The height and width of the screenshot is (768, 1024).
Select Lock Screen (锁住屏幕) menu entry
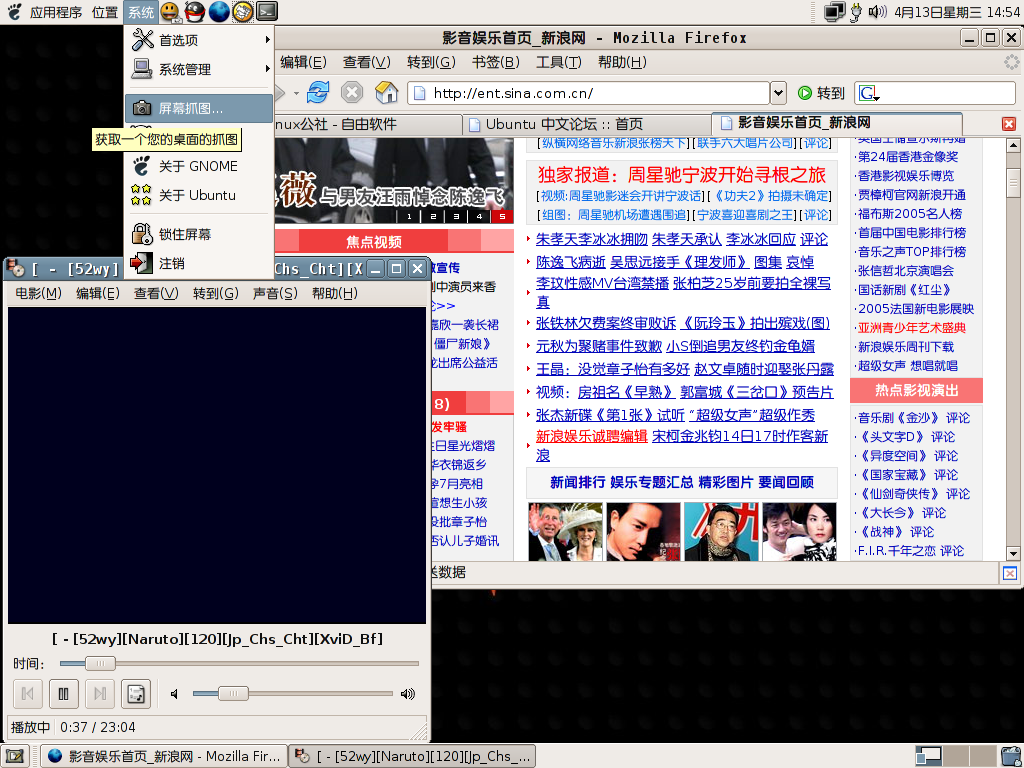[x=199, y=234]
